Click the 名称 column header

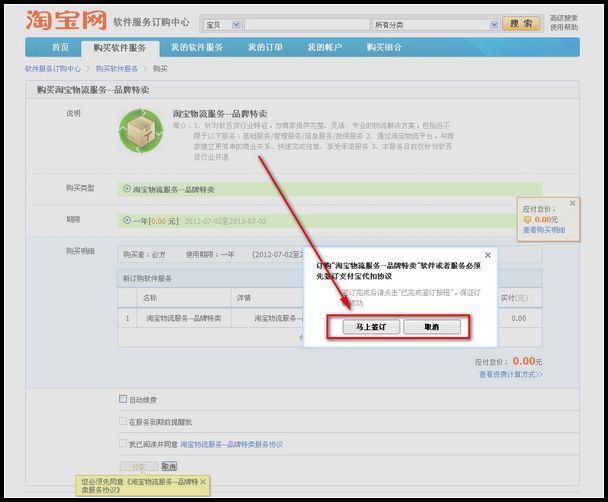click(150, 298)
